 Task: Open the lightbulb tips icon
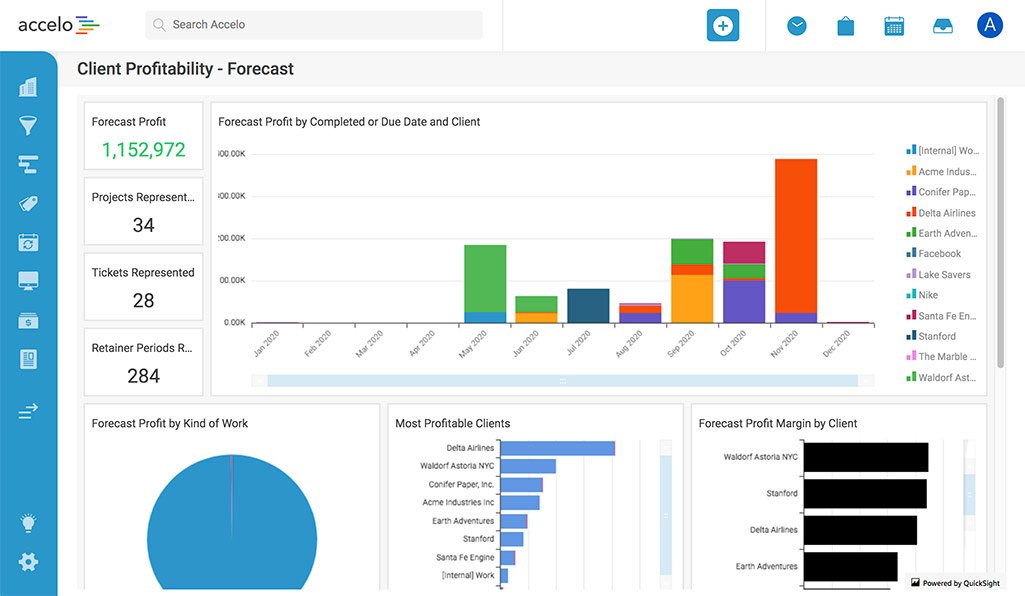tap(28, 523)
